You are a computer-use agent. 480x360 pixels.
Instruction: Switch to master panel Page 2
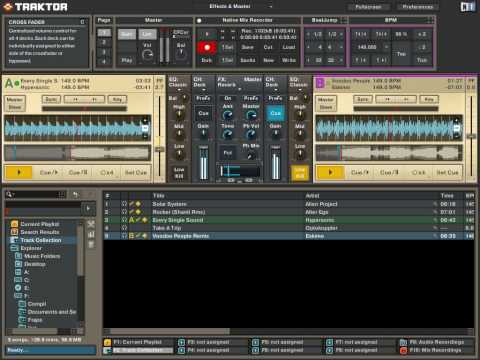point(104,42)
